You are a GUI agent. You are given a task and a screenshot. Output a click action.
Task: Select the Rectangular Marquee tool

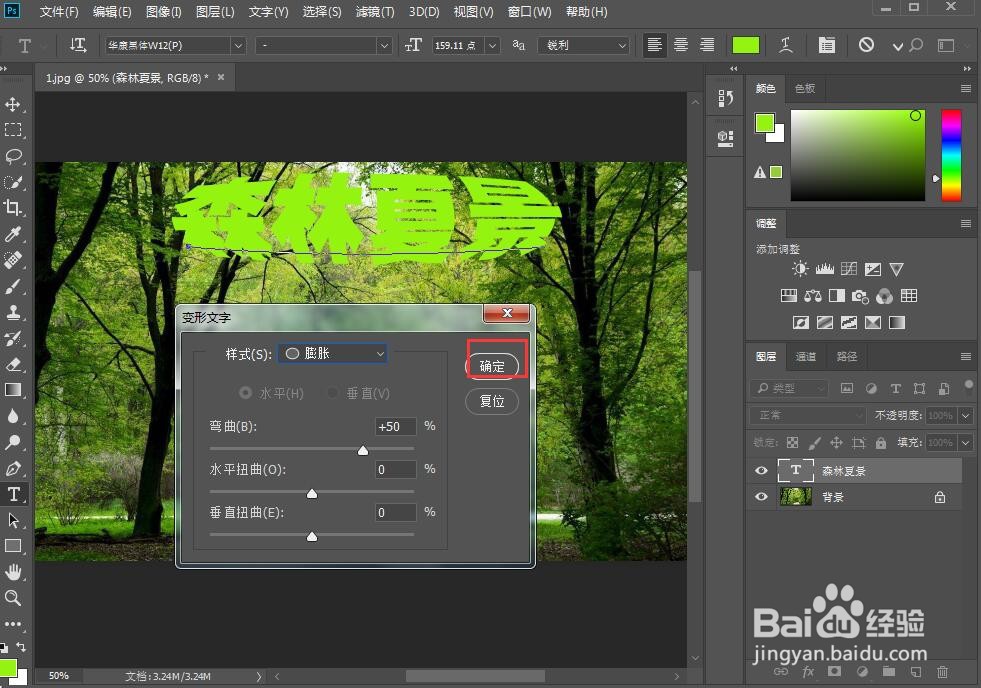click(13, 129)
